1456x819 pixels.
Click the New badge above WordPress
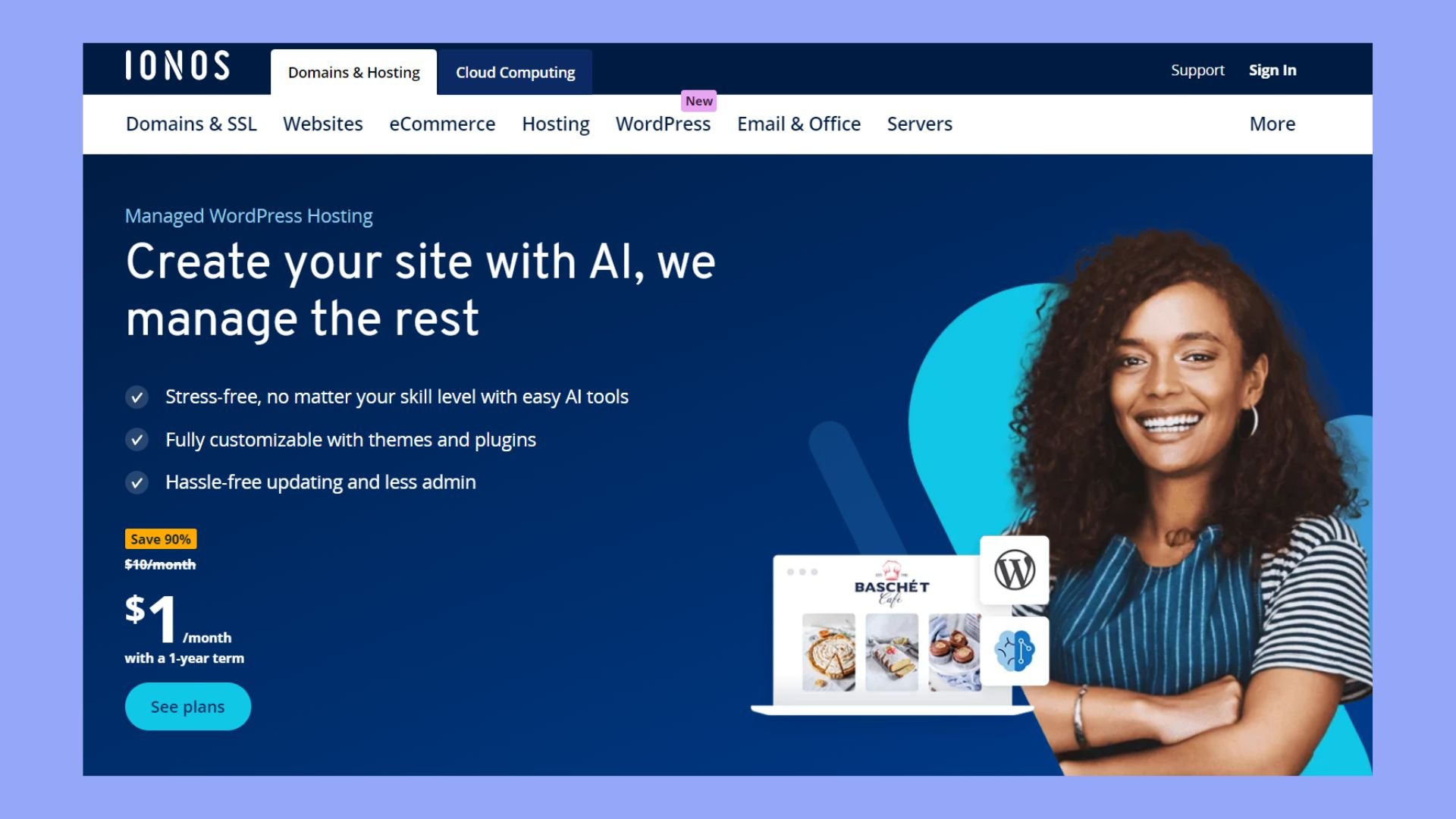point(698,101)
